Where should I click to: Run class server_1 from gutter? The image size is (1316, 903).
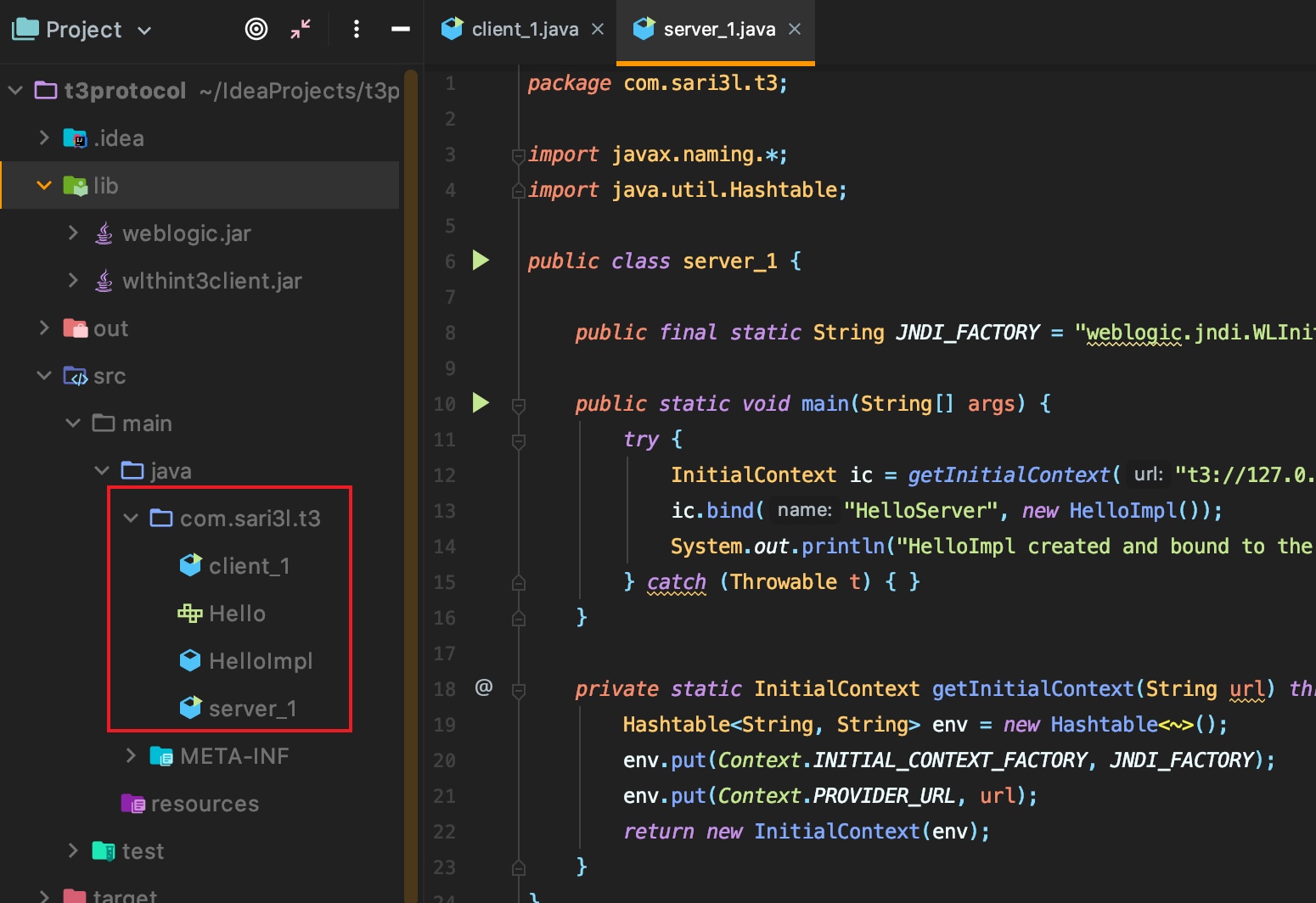click(481, 260)
